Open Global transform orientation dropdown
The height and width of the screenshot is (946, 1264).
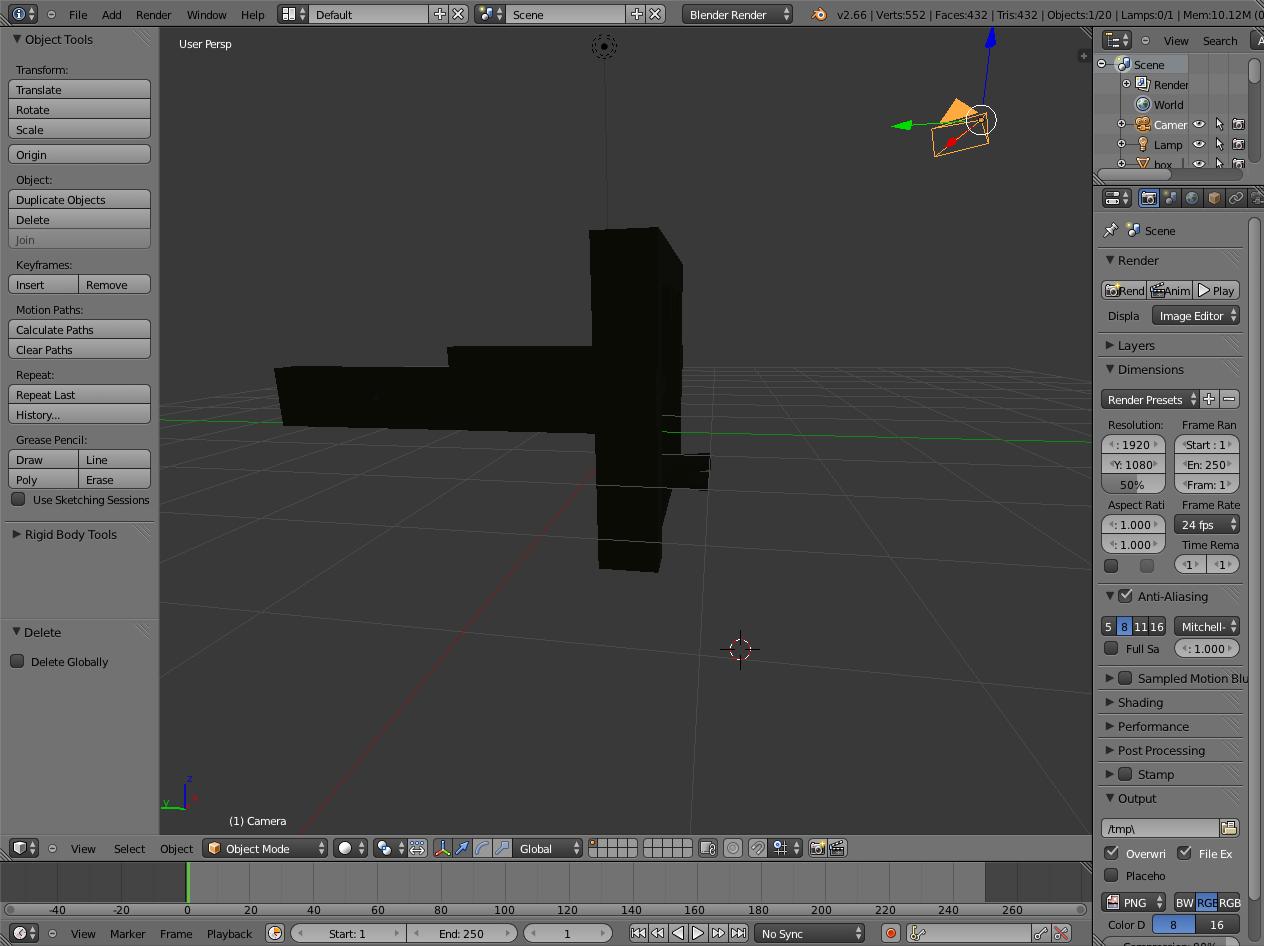click(x=548, y=848)
